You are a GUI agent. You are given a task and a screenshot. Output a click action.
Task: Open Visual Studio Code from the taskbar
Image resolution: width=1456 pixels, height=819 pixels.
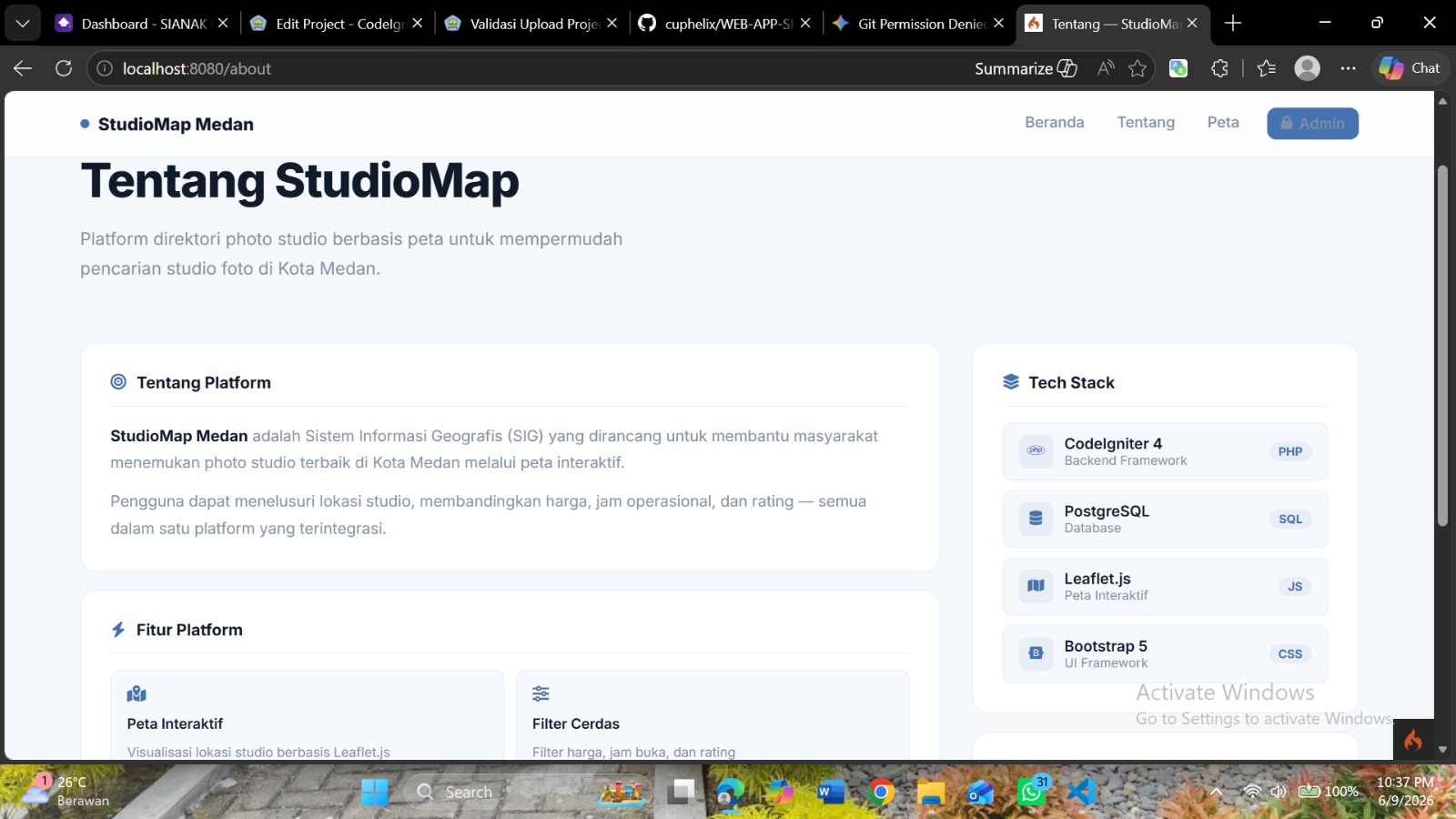[x=1081, y=792]
